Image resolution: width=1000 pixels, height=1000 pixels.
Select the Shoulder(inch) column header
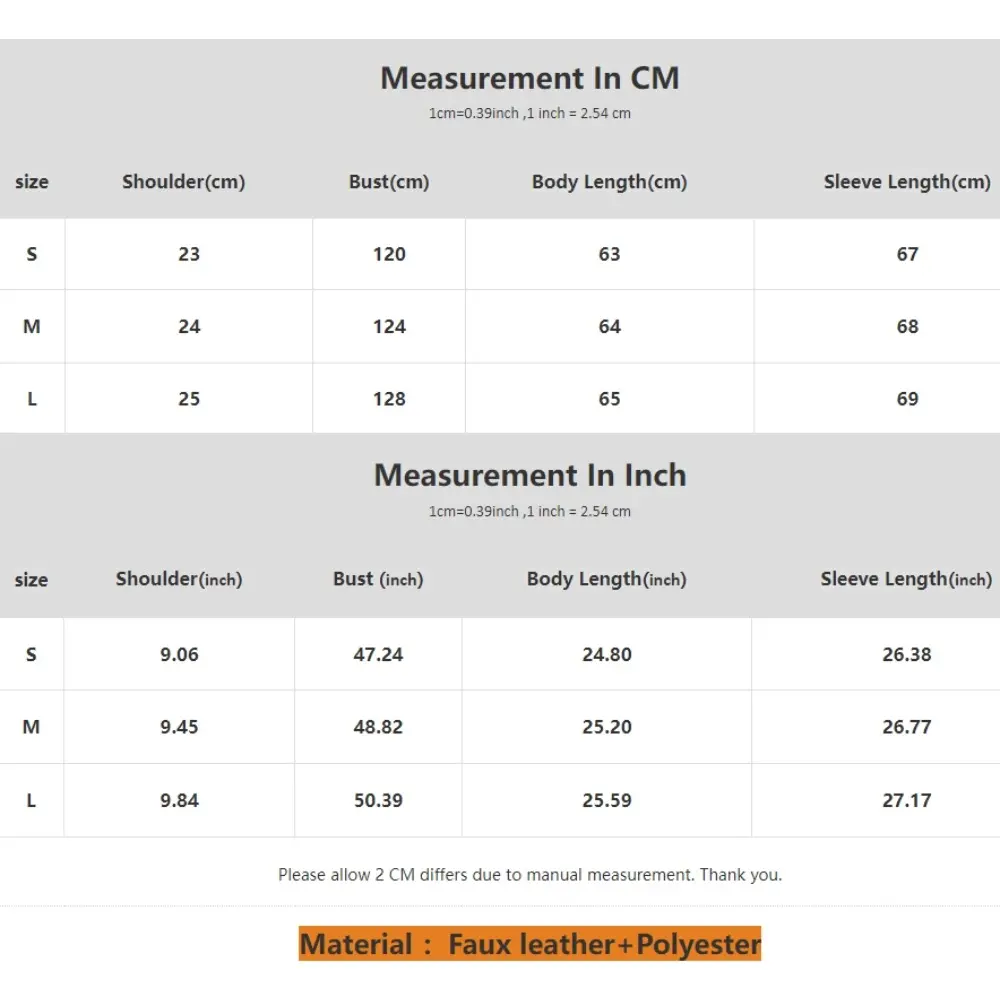(x=179, y=579)
